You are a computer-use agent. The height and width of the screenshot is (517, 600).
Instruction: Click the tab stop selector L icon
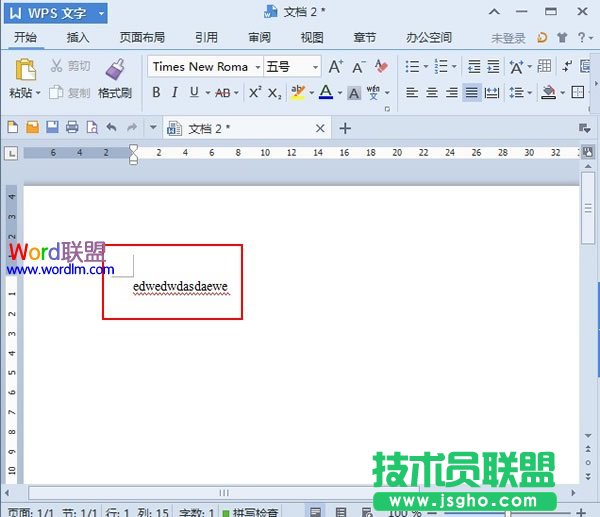click(11, 153)
